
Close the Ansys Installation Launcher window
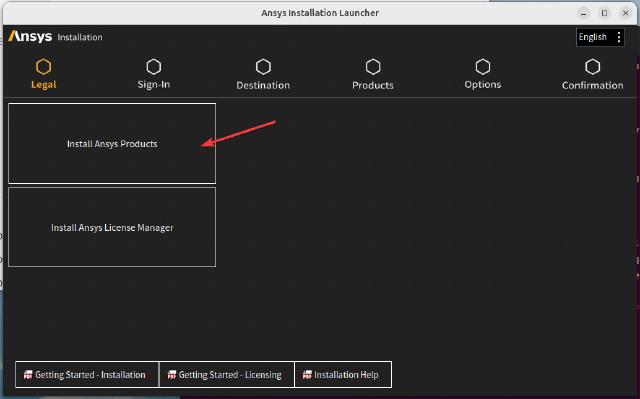(x=625, y=13)
